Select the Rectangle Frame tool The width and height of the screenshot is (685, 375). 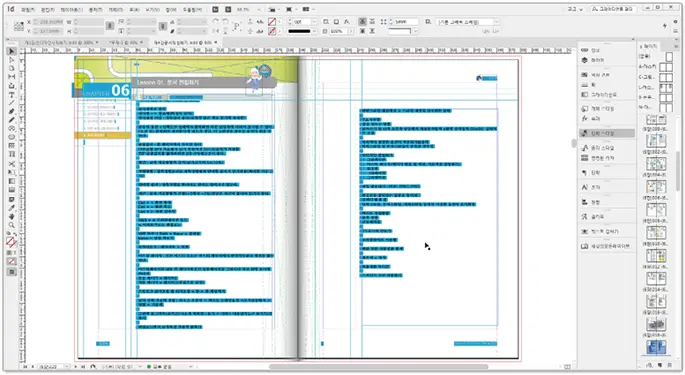(x=12, y=129)
